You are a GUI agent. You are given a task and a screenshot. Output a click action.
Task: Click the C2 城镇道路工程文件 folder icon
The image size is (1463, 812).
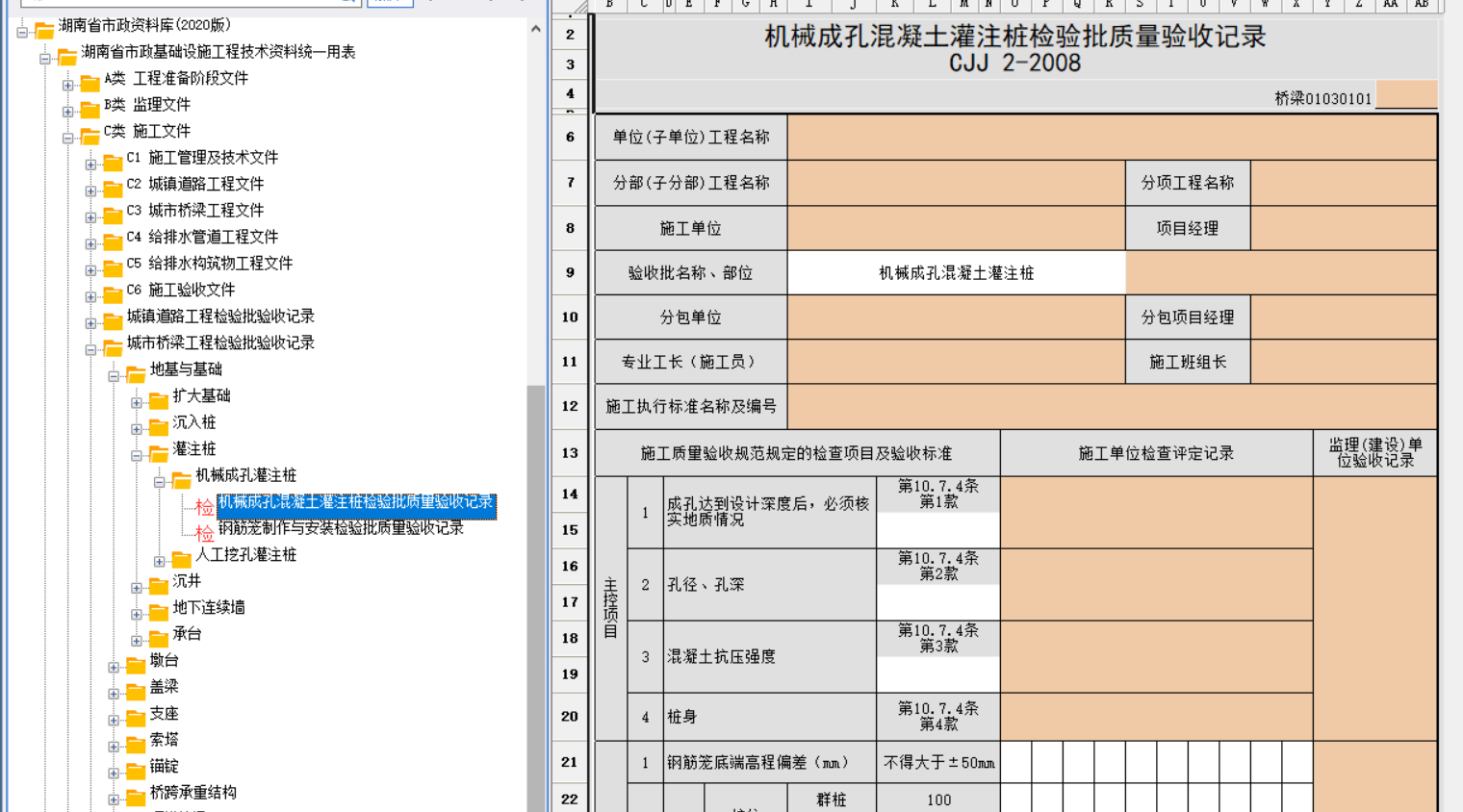click(x=113, y=189)
